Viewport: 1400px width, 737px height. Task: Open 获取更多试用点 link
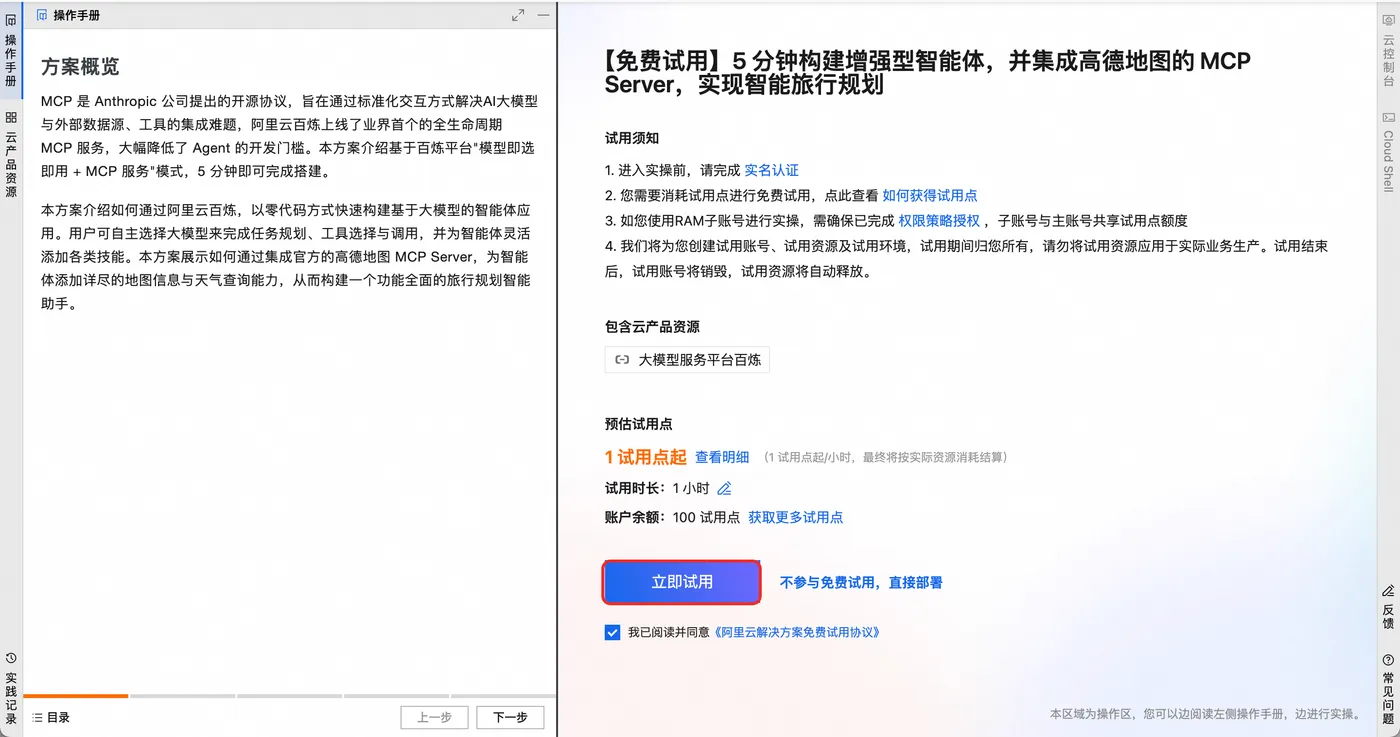[x=795, y=517]
